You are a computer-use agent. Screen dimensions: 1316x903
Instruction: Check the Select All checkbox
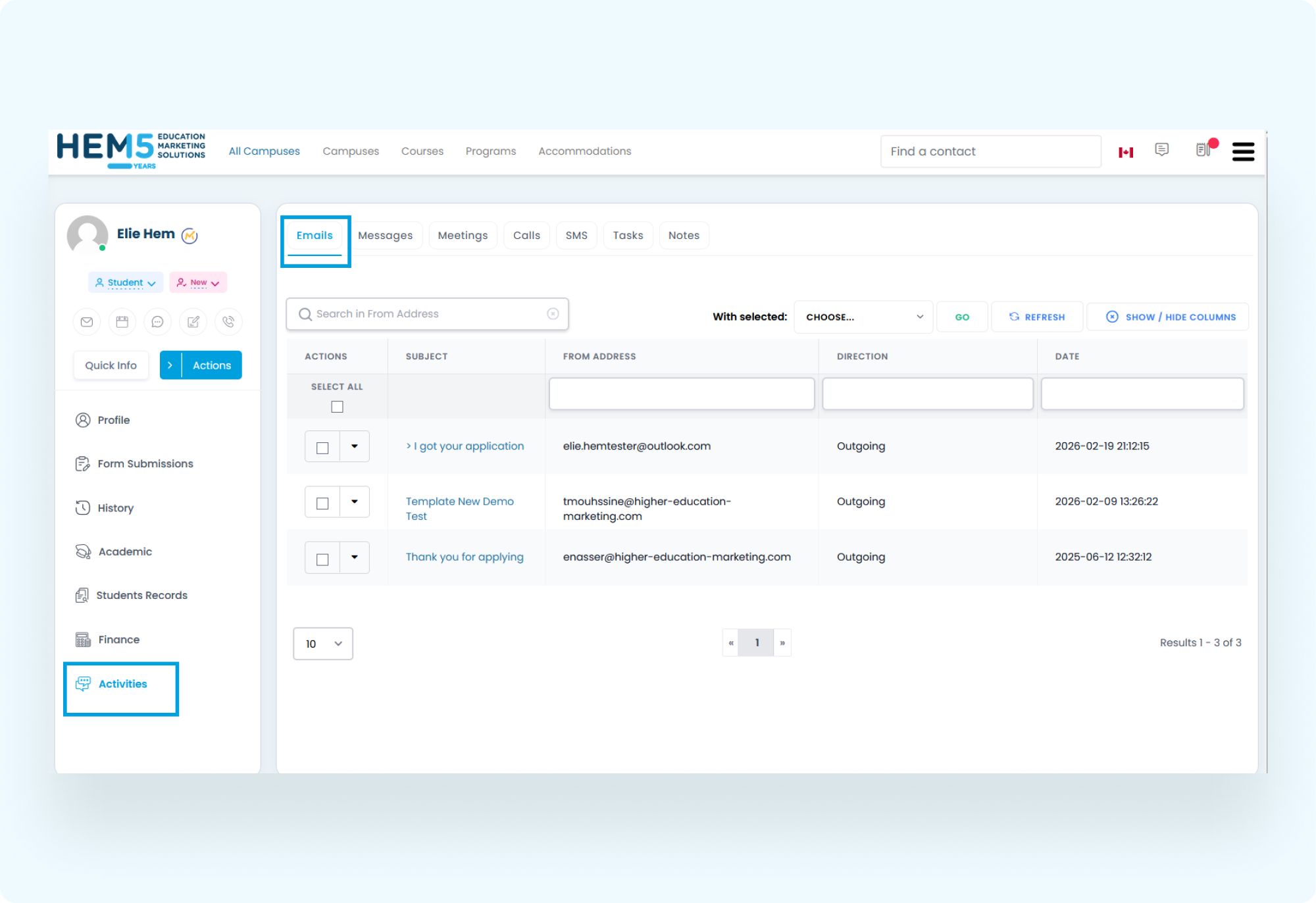(337, 407)
